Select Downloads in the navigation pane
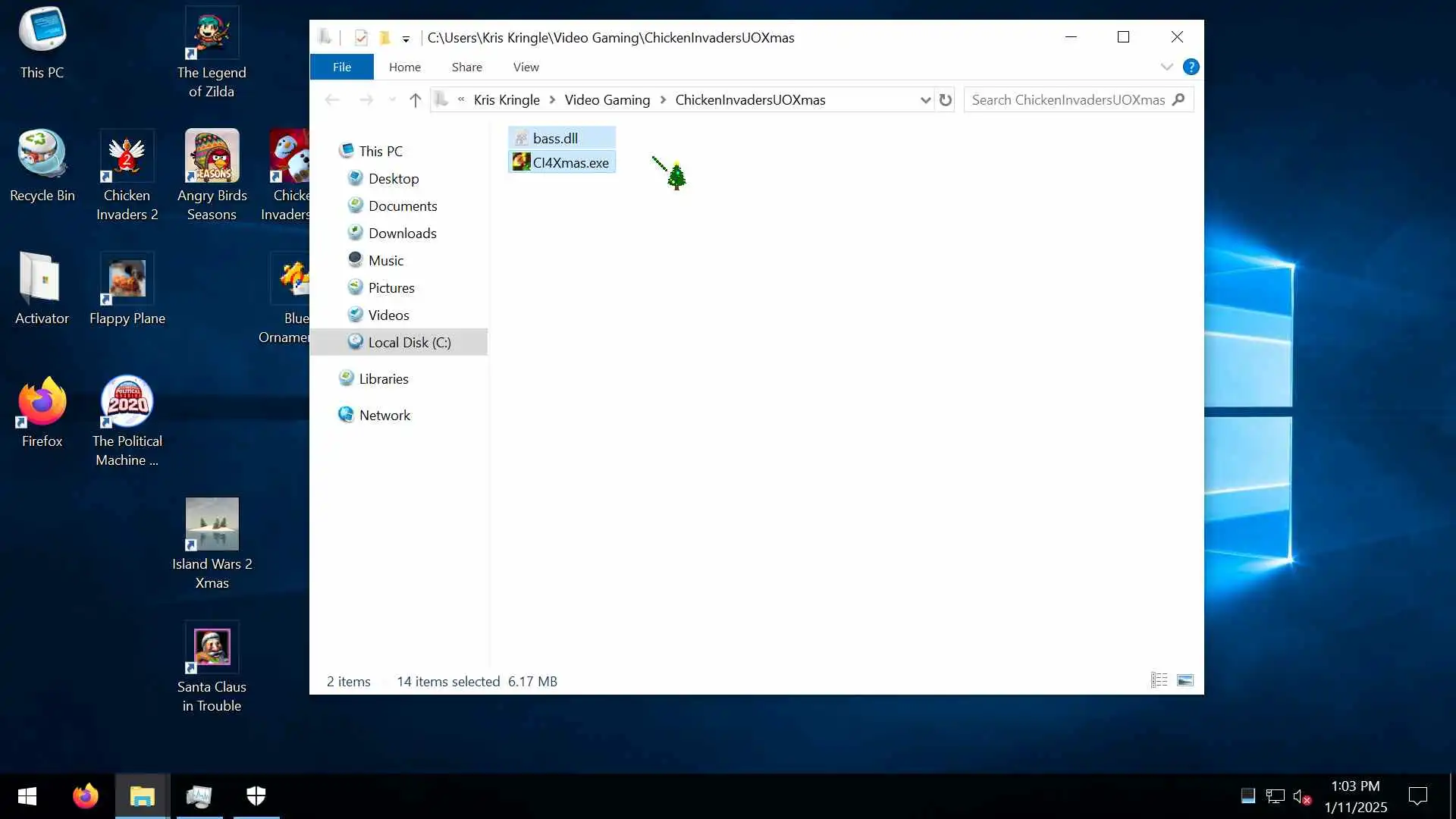This screenshot has height=819, width=1456. pyautogui.click(x=402, y=233)
